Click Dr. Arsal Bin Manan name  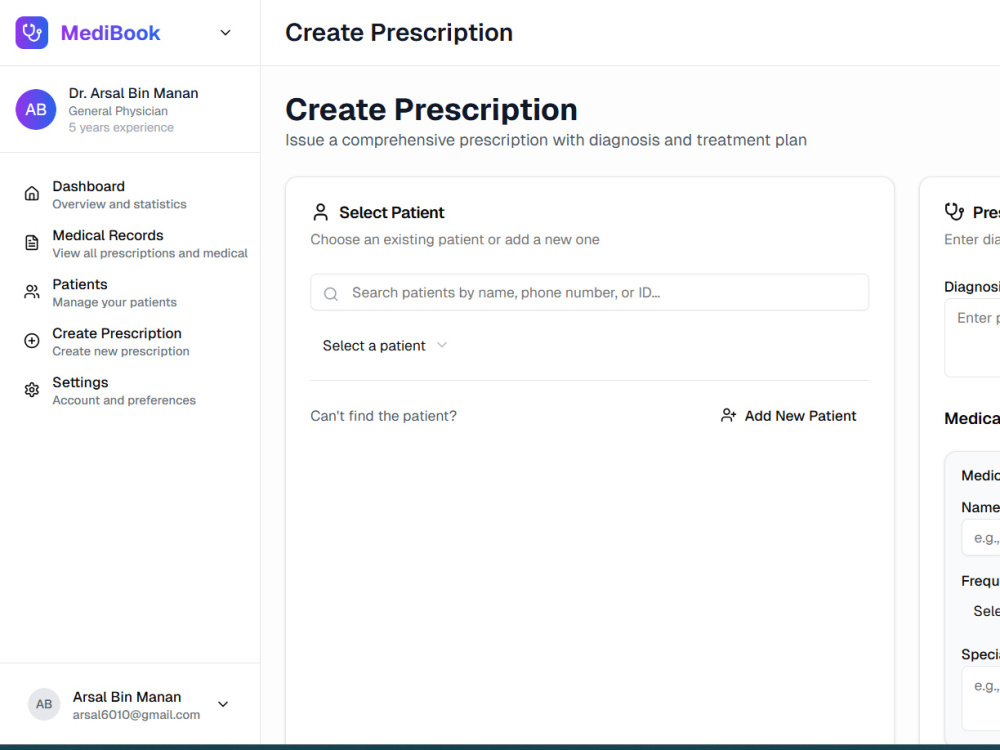point(133,93)
